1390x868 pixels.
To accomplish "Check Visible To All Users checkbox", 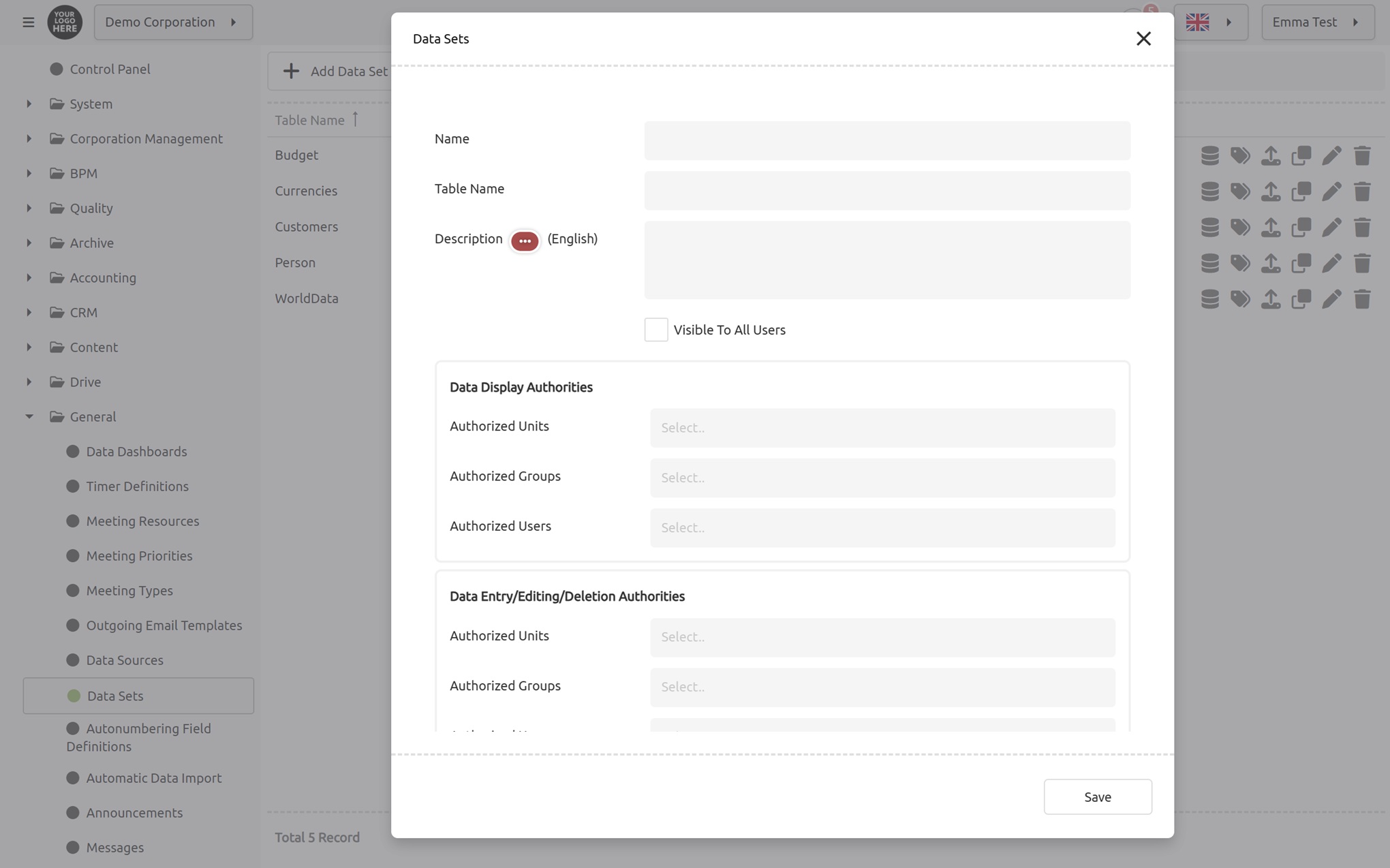I will pyautogui.click(x=655, y=330).
